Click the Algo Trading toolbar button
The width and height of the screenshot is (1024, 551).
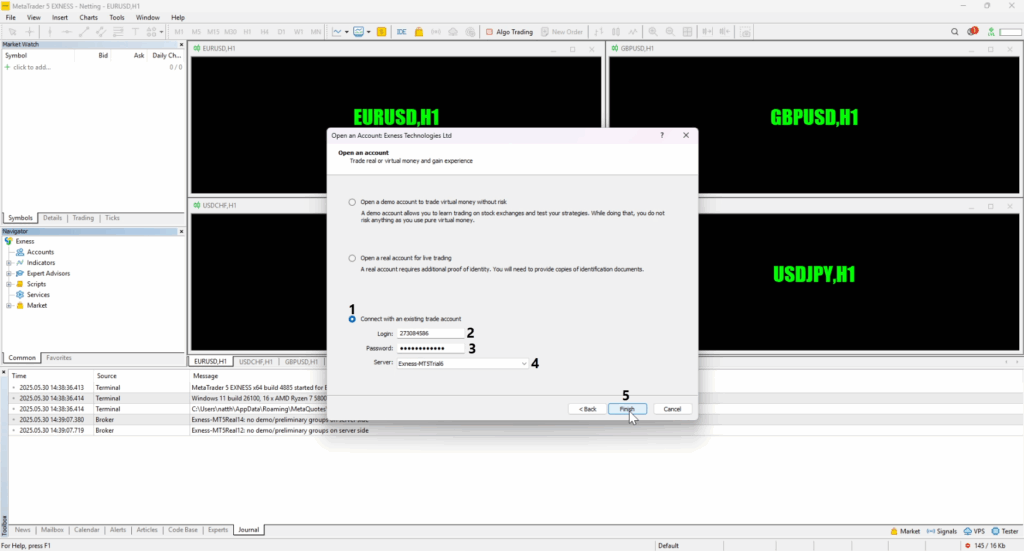509,32
